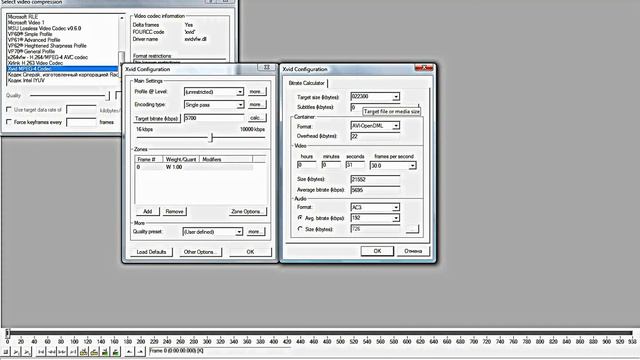640x360 pixels.
Task: Select 'VP61 Advanced Profile' codec
Action: [x=34, y=40]
